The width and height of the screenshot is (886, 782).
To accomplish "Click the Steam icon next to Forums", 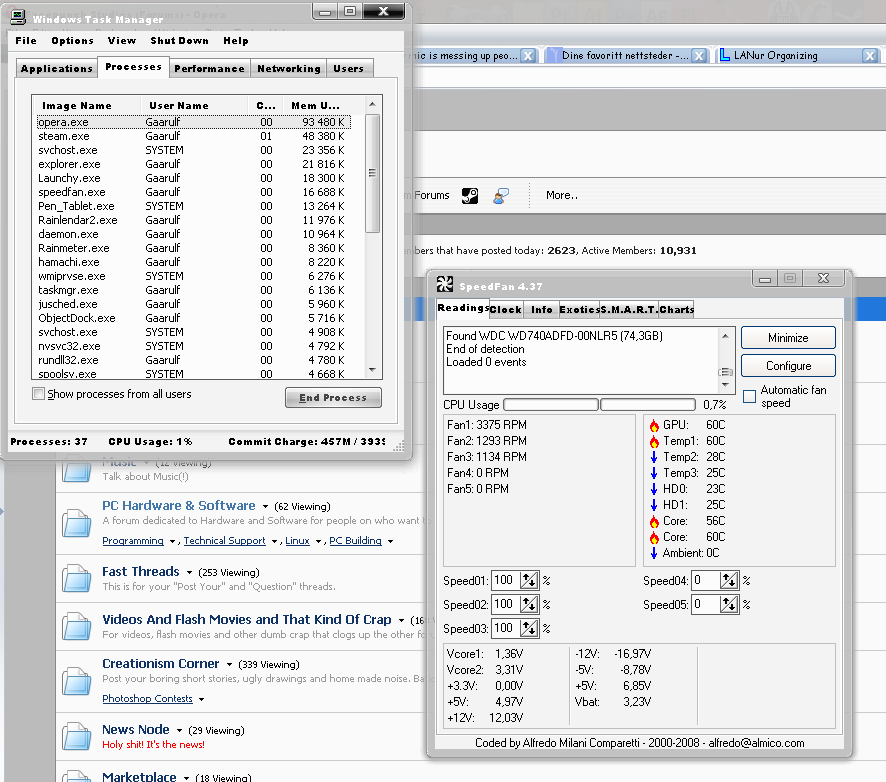I will [470, 196].
